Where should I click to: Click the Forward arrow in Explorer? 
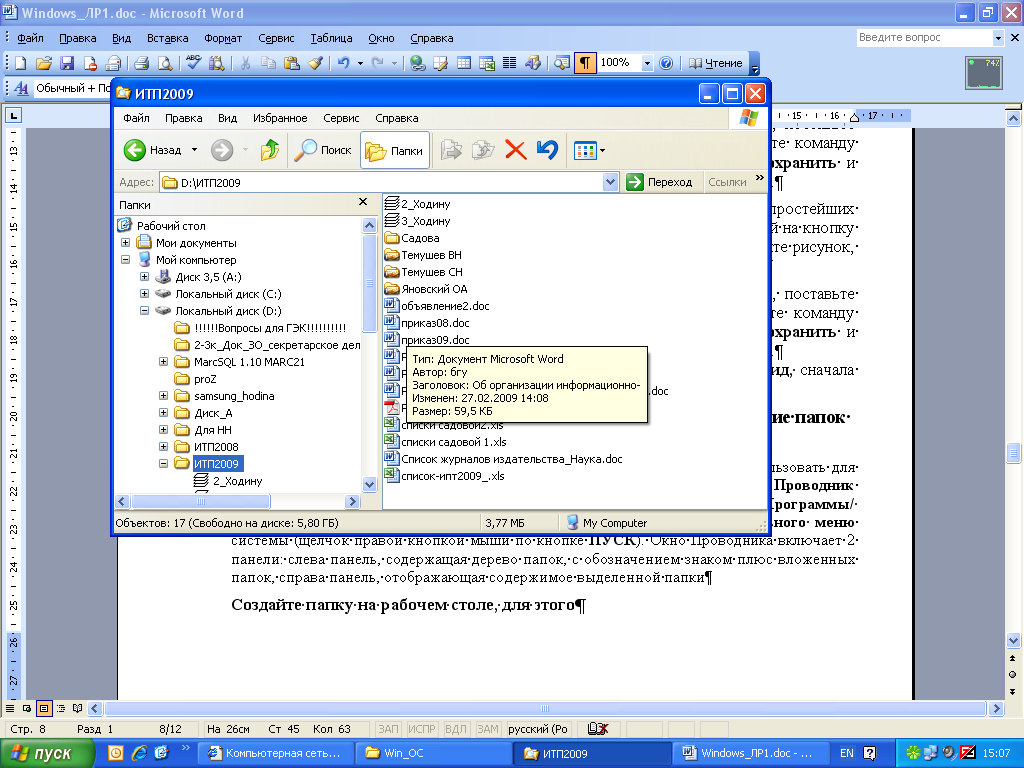[x=222, y=150]
